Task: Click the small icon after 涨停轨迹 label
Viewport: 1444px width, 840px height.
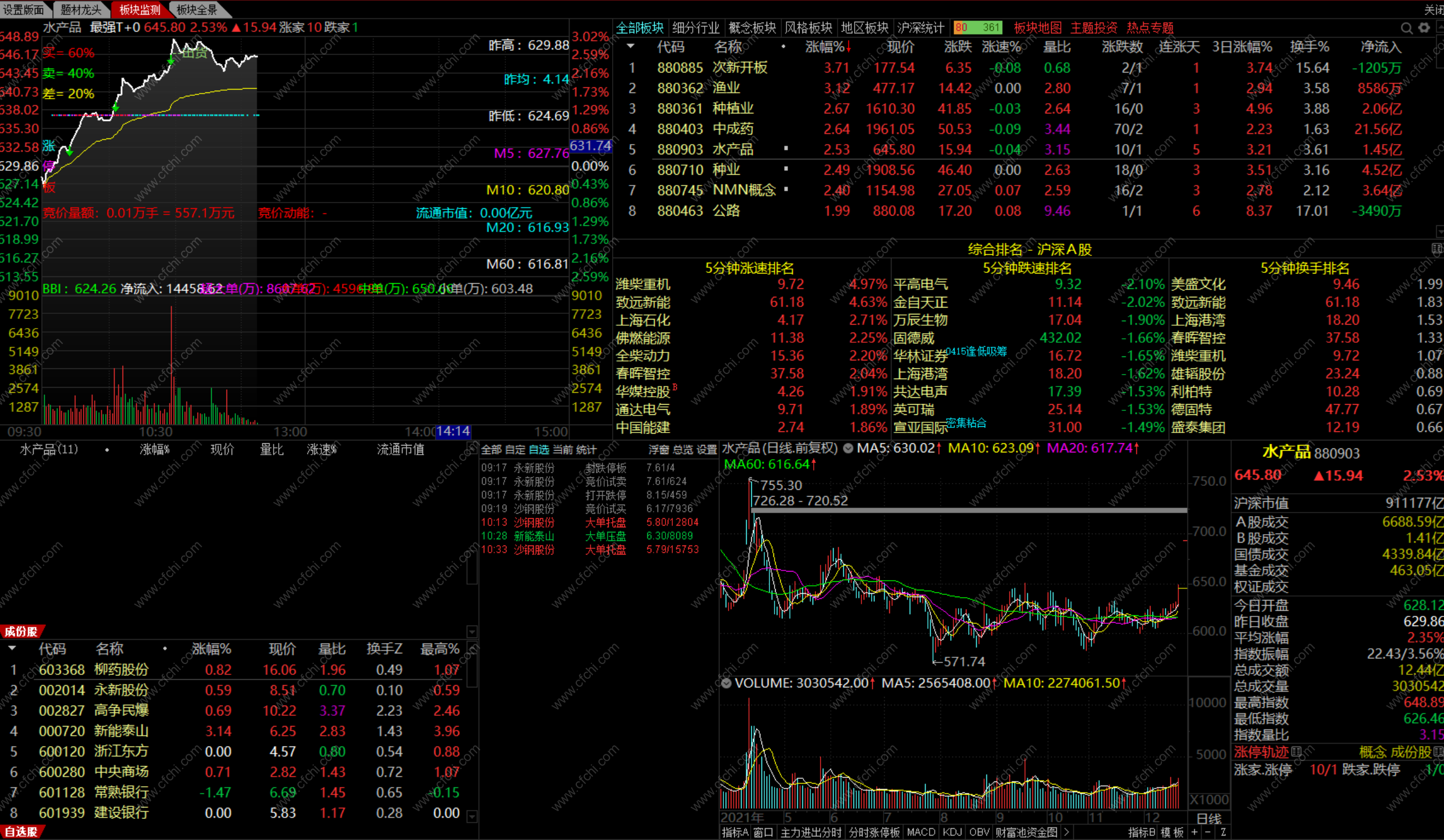Action: (1297, 751)
